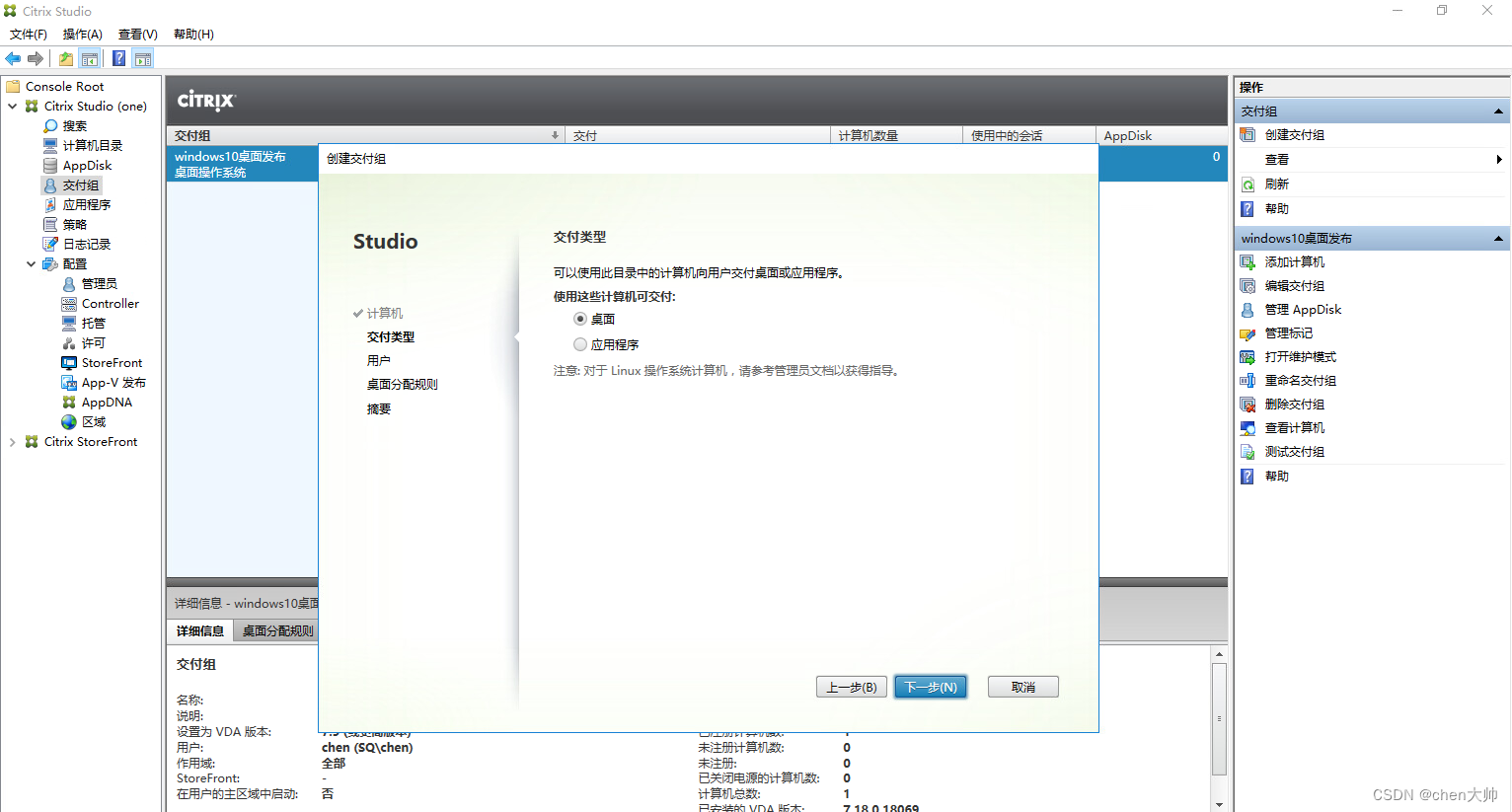Click 查看计算机 action

[1295, 428]
